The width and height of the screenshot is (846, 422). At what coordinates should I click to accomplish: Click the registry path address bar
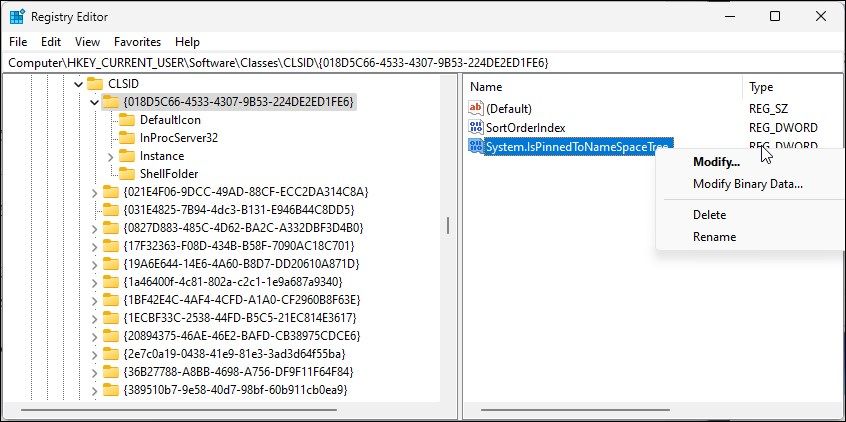point(423,63)
